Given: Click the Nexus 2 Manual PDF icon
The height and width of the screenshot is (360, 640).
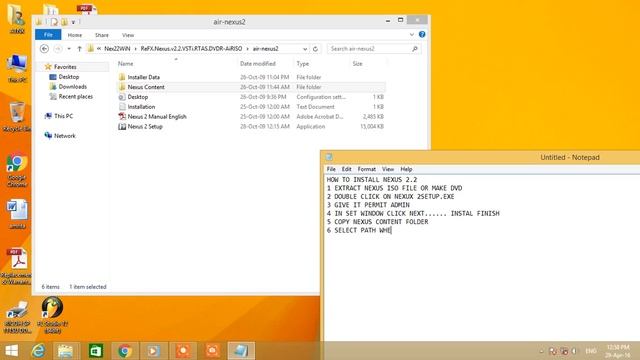Looking at the screenshot, I should tap(122, 116).
